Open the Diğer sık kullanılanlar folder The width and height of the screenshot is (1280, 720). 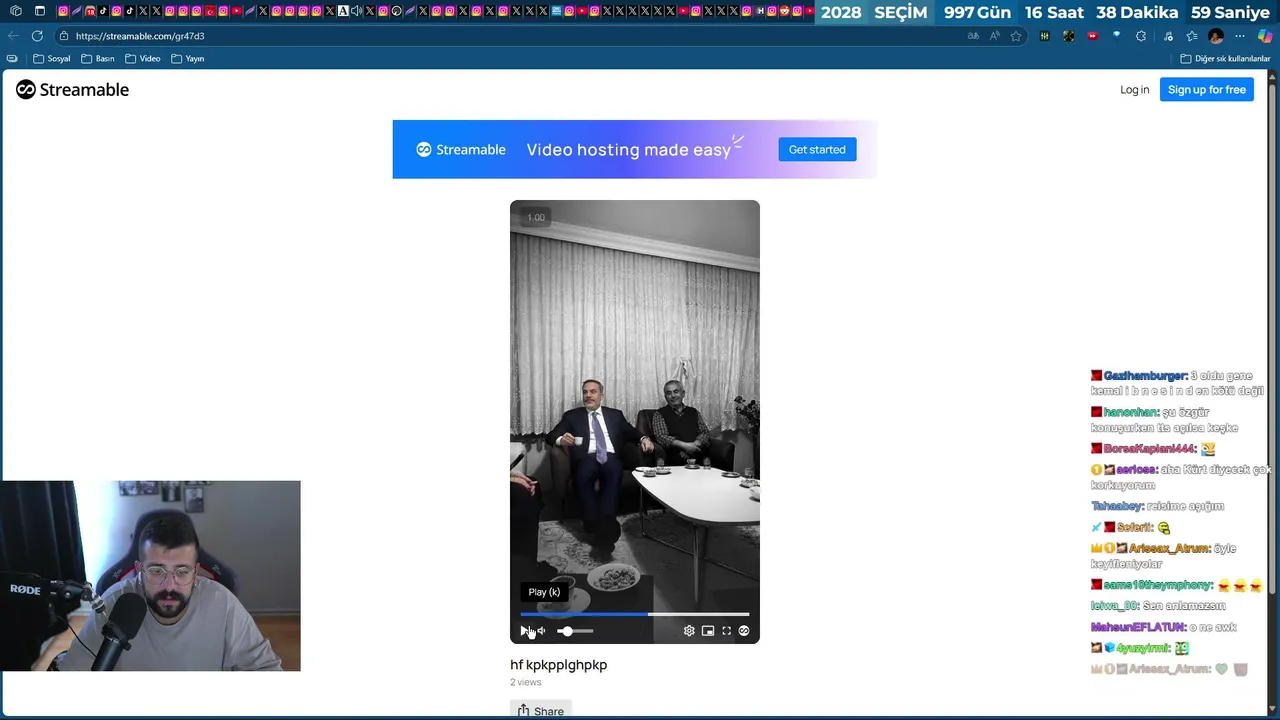tap(1225, 59)
